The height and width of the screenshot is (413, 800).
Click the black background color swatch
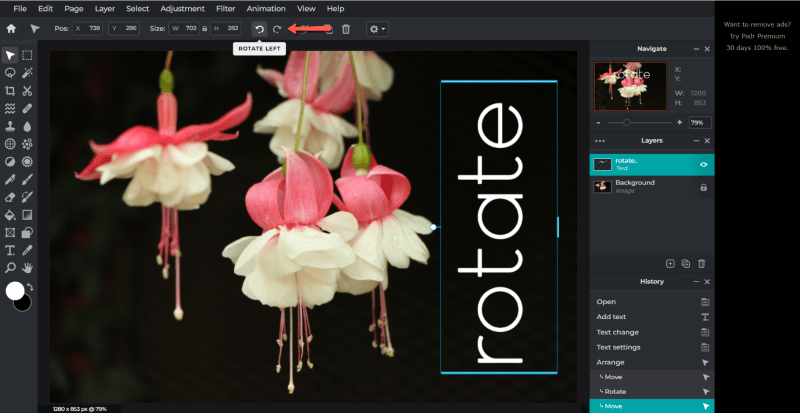(24, 304)
